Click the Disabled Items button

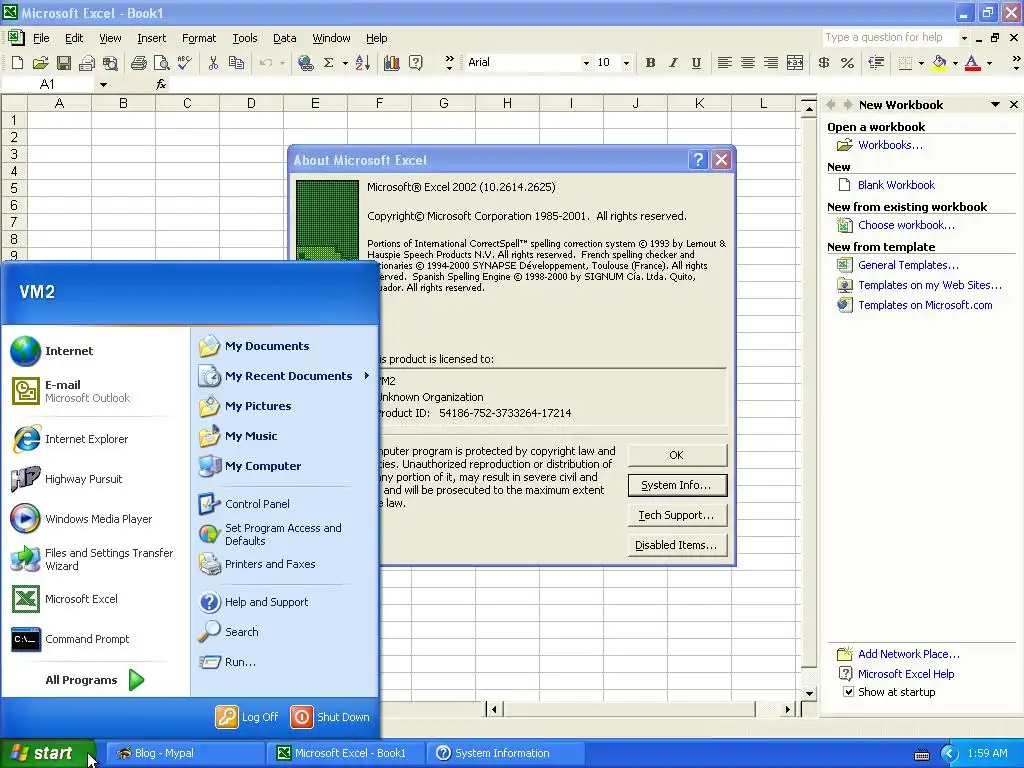677,545
